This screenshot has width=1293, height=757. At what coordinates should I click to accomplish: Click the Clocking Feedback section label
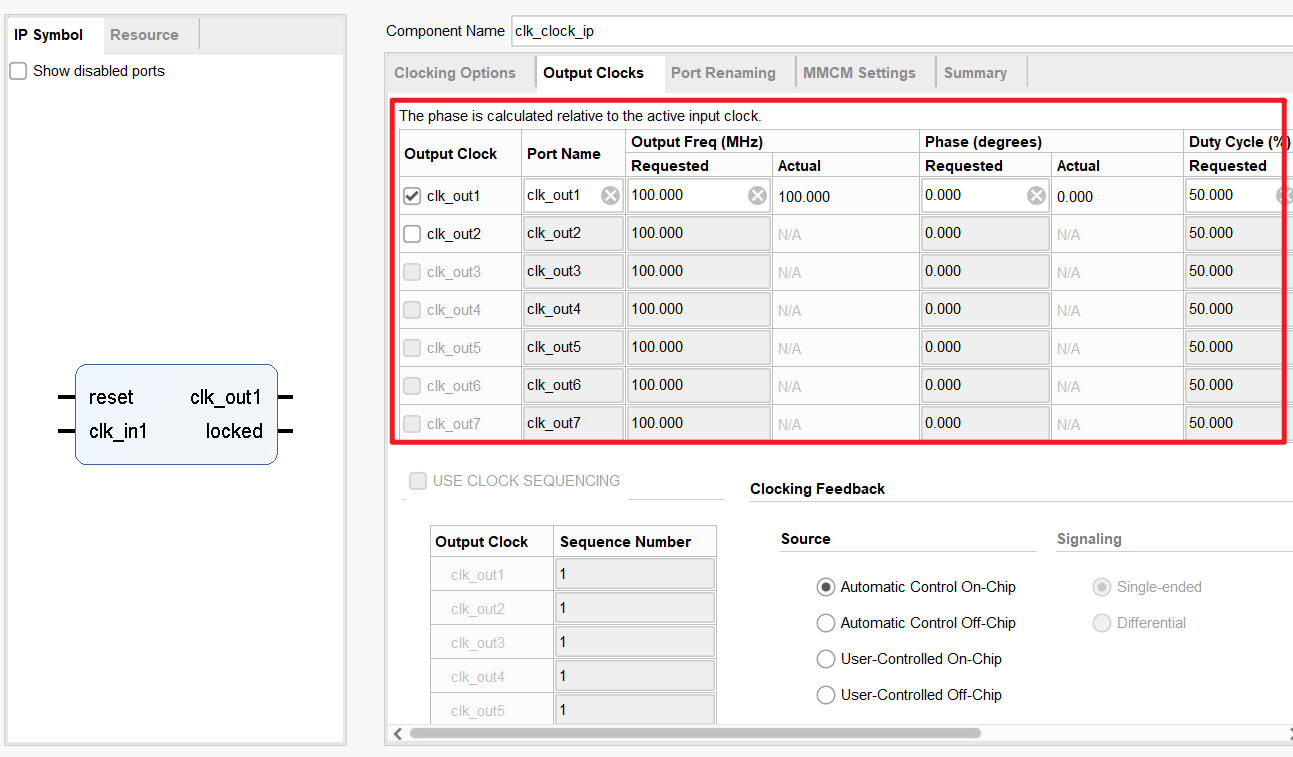817,489
